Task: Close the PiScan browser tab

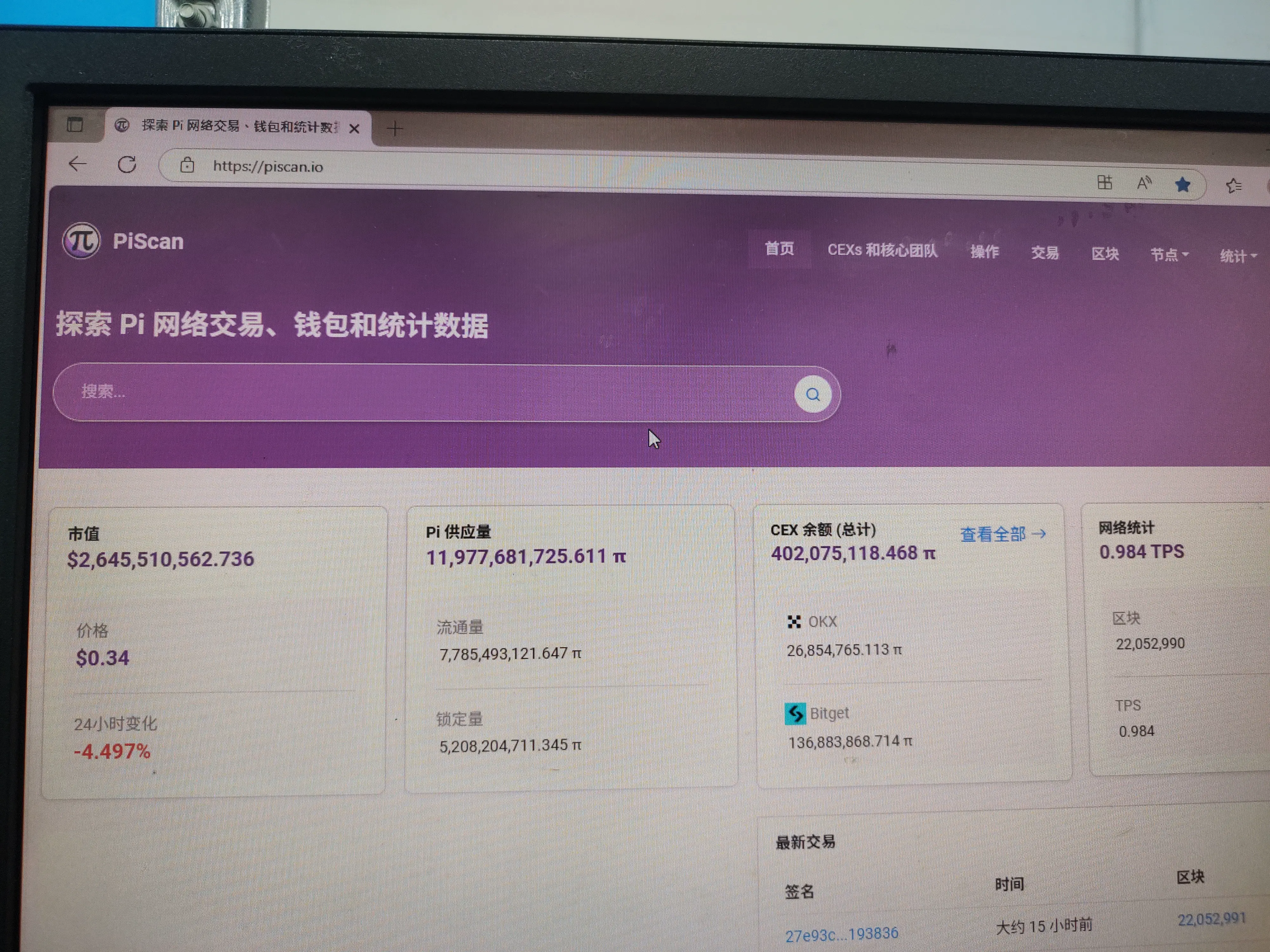Action: pyautogui.click(x=354, y=129)
